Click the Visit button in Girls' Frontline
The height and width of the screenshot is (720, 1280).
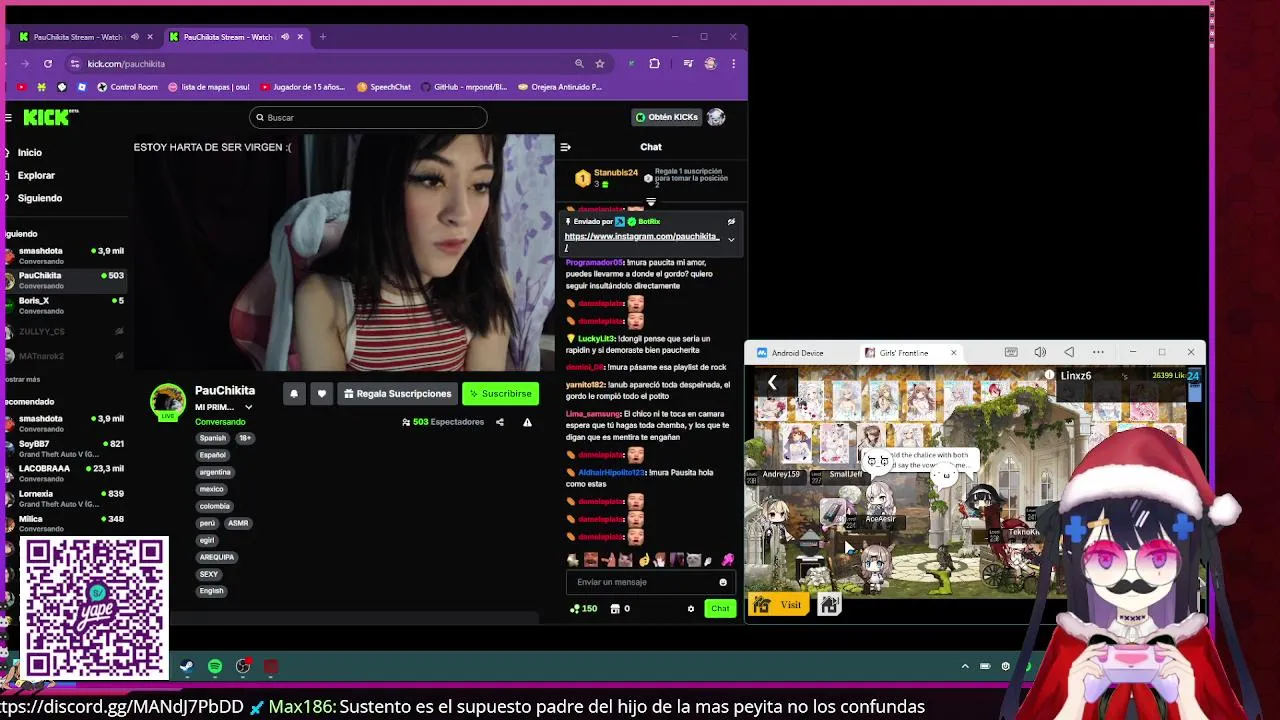tap(780, 605)
